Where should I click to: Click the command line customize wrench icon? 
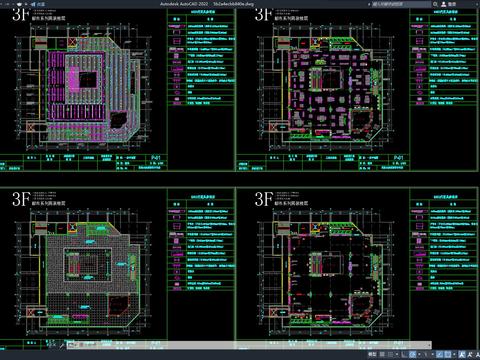(62, 346)
